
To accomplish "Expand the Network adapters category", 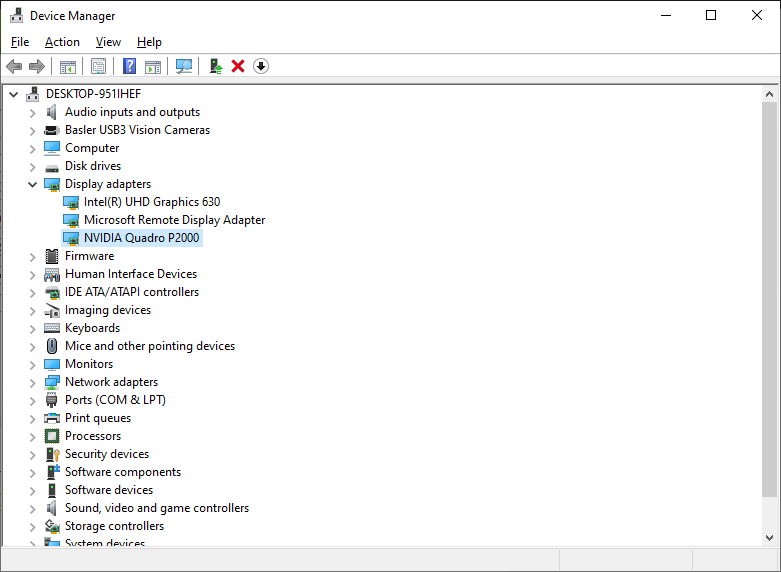I will (33, 382).
